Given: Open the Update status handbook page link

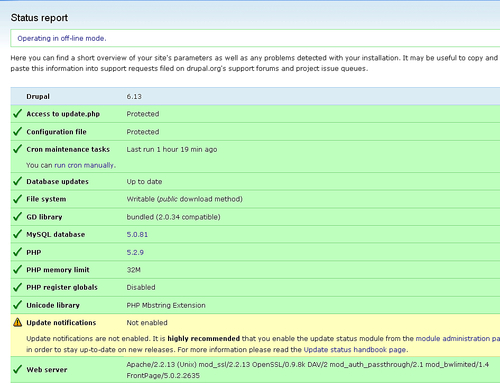Looking at the screenshot, I should (x=355, y=350).
